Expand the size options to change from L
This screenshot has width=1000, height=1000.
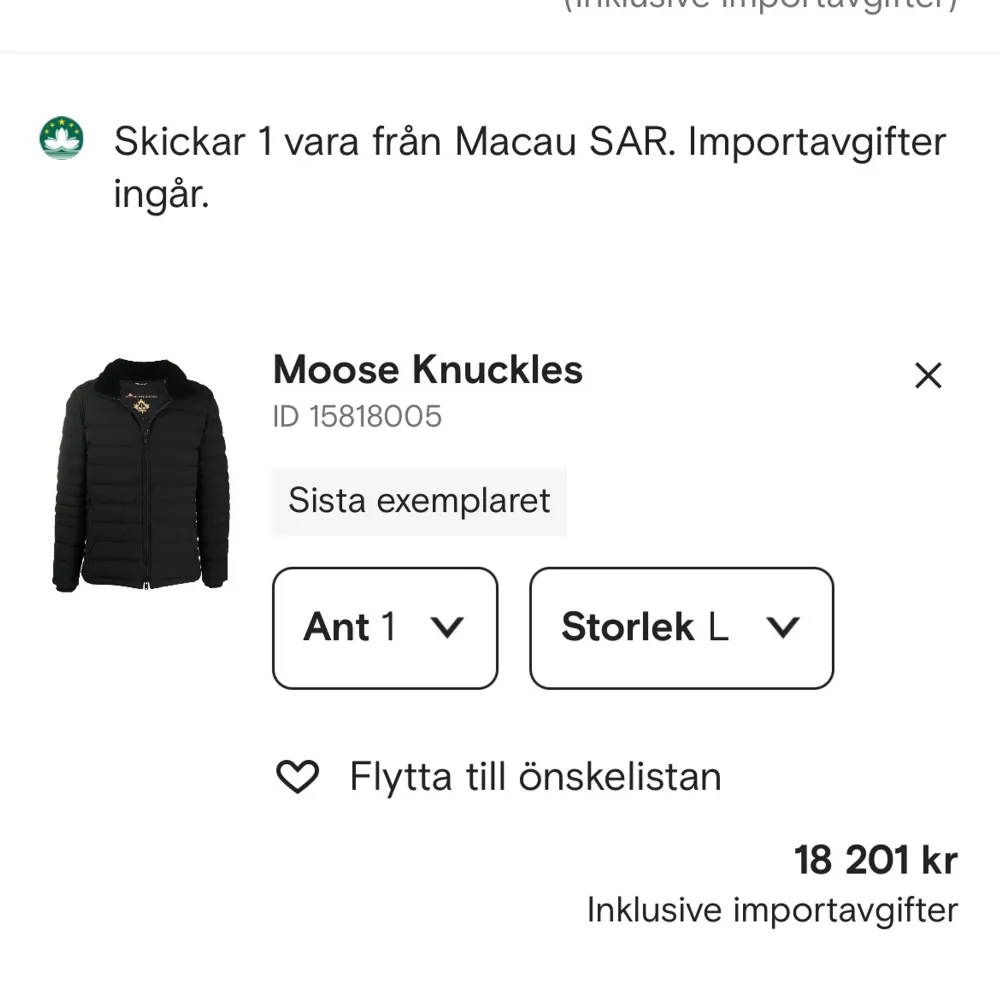(x=681, y=628)
